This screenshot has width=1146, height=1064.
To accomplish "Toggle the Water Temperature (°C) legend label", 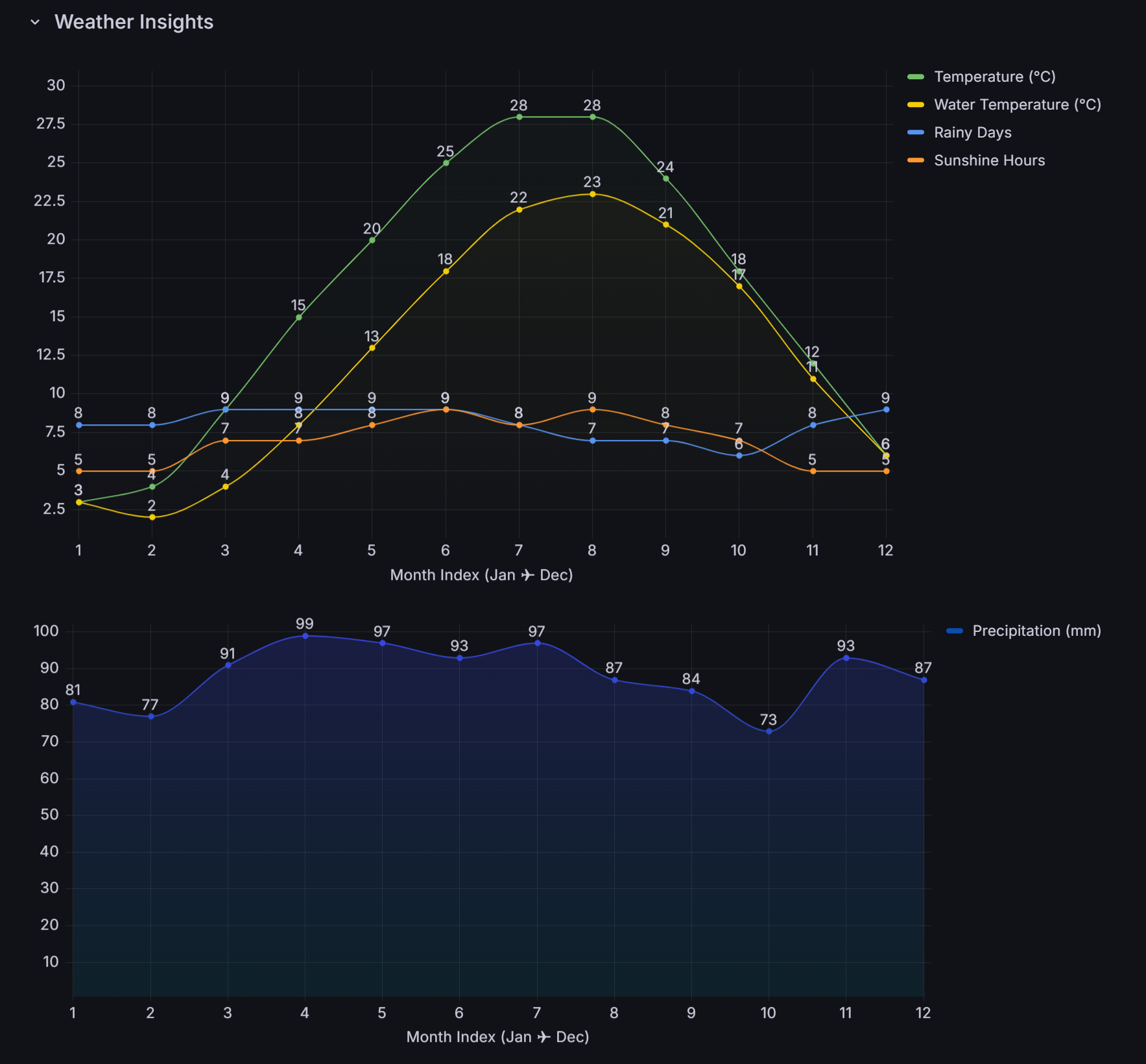I will pyautogui.click(x=1017, y=104).
